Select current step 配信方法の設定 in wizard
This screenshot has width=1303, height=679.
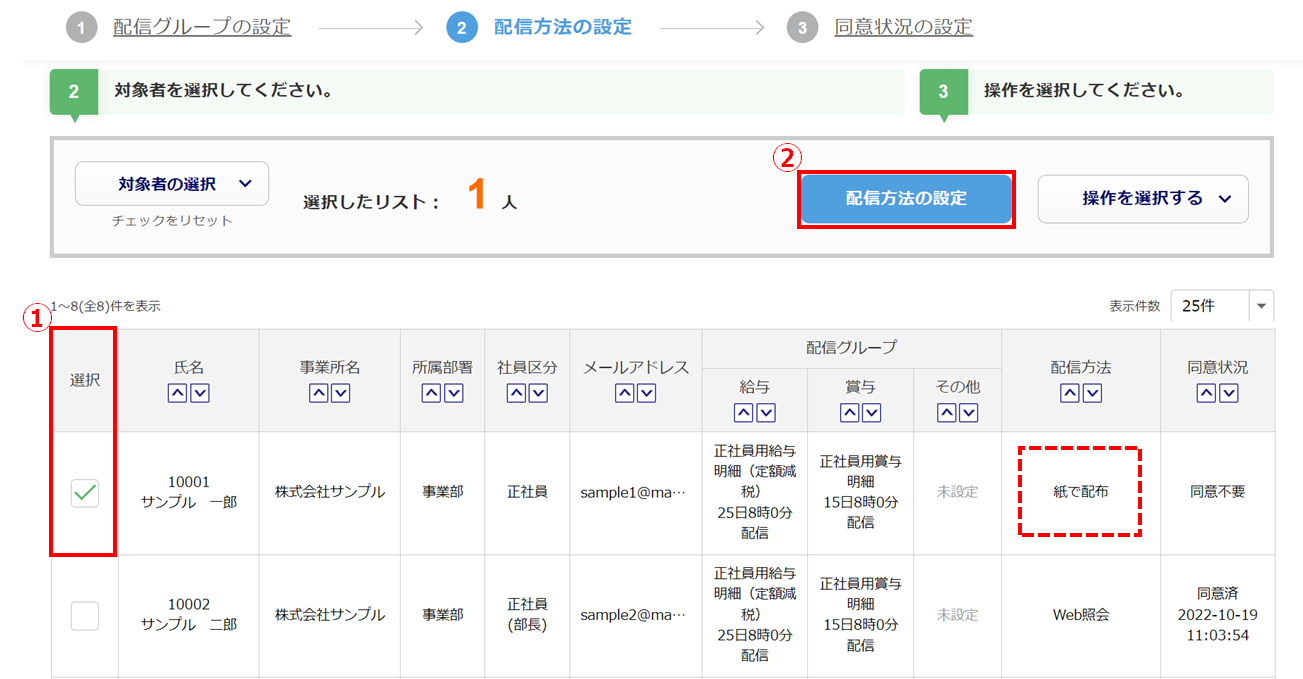pos(562,27)
